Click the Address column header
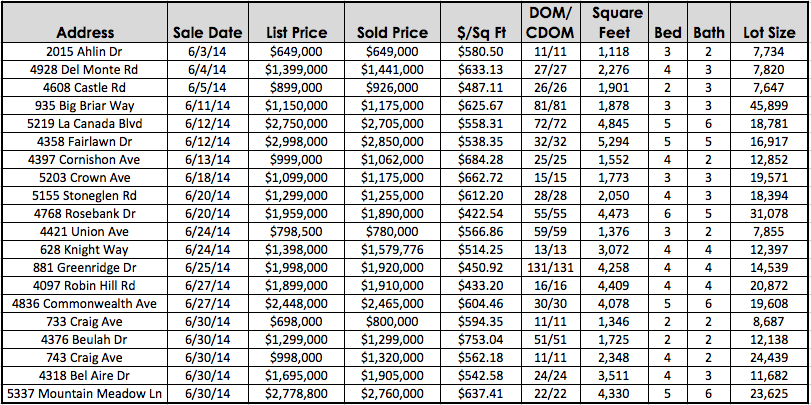 [x=85, y=23]
